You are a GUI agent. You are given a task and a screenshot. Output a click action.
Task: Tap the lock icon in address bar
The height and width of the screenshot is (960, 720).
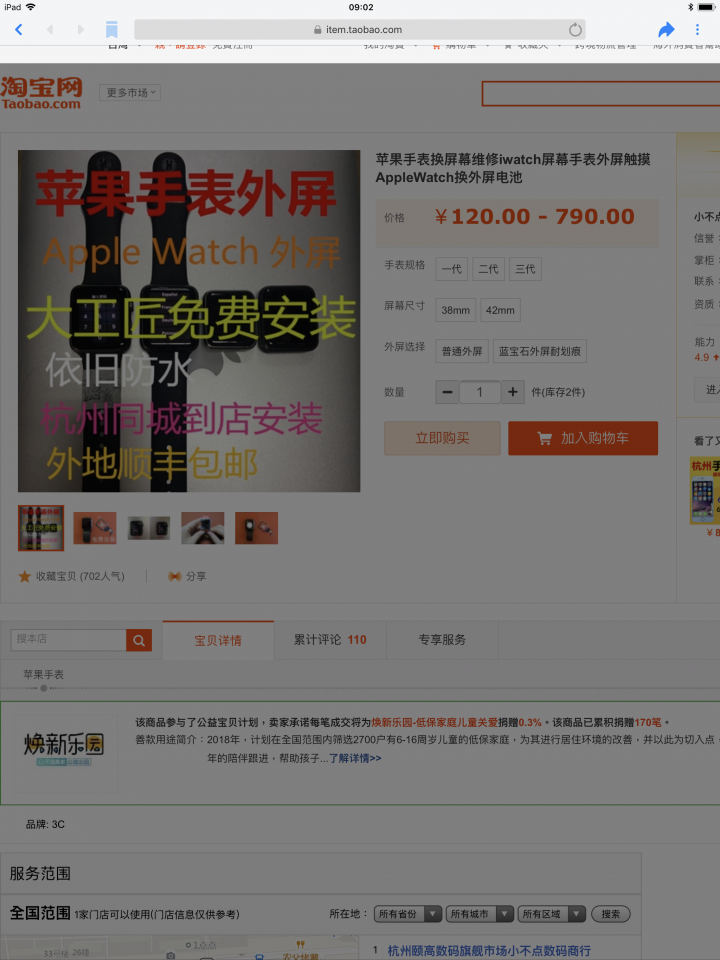pyautogui.click(x=317, y=29)
